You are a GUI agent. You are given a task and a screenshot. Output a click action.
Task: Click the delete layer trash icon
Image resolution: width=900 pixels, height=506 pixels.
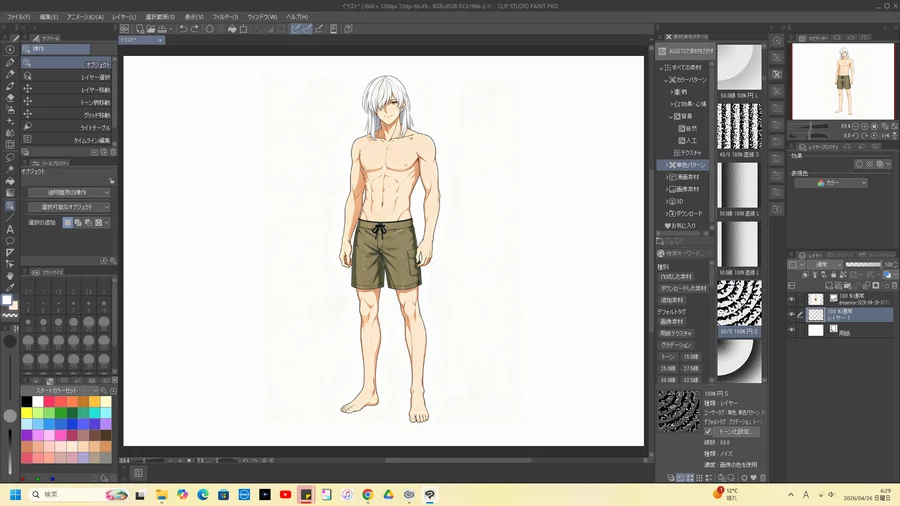(x=895, y=285)
